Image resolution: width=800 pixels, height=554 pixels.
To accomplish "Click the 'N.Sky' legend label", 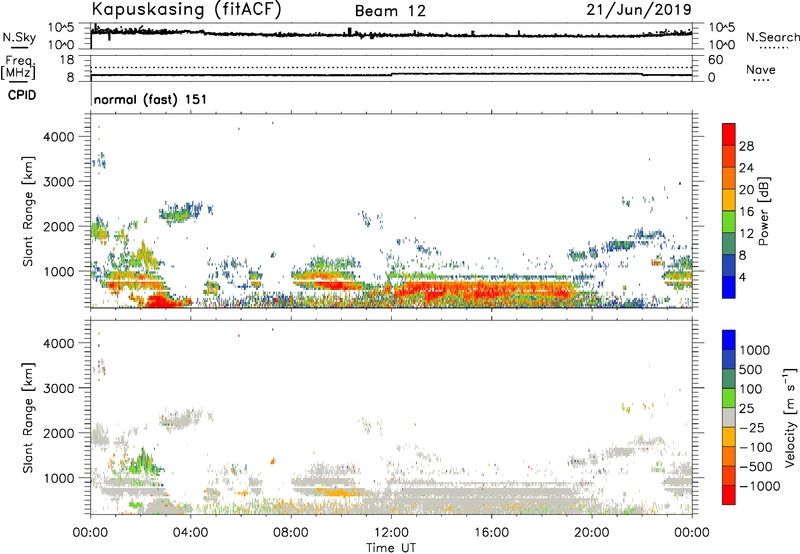I will point(19,37).
